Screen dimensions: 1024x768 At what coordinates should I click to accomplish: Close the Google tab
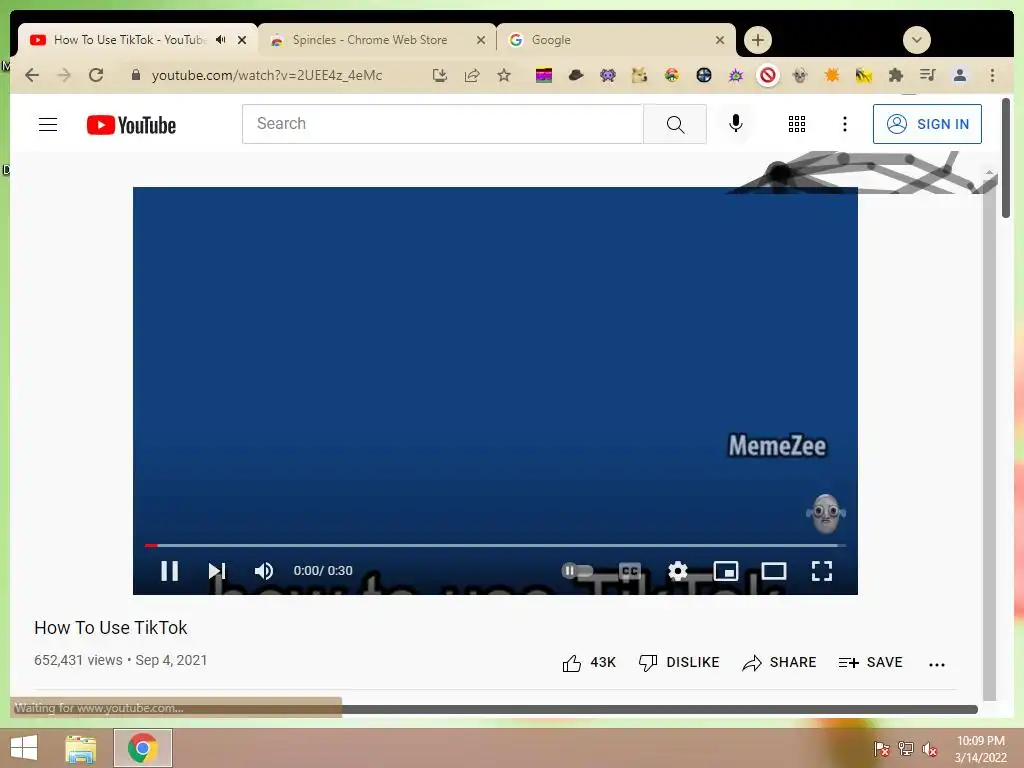tap(720, 40)
